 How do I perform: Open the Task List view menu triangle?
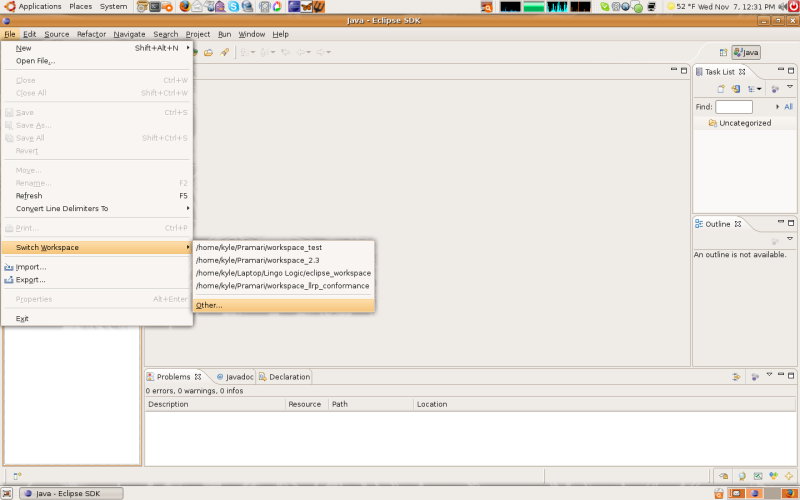coord(790,87)
